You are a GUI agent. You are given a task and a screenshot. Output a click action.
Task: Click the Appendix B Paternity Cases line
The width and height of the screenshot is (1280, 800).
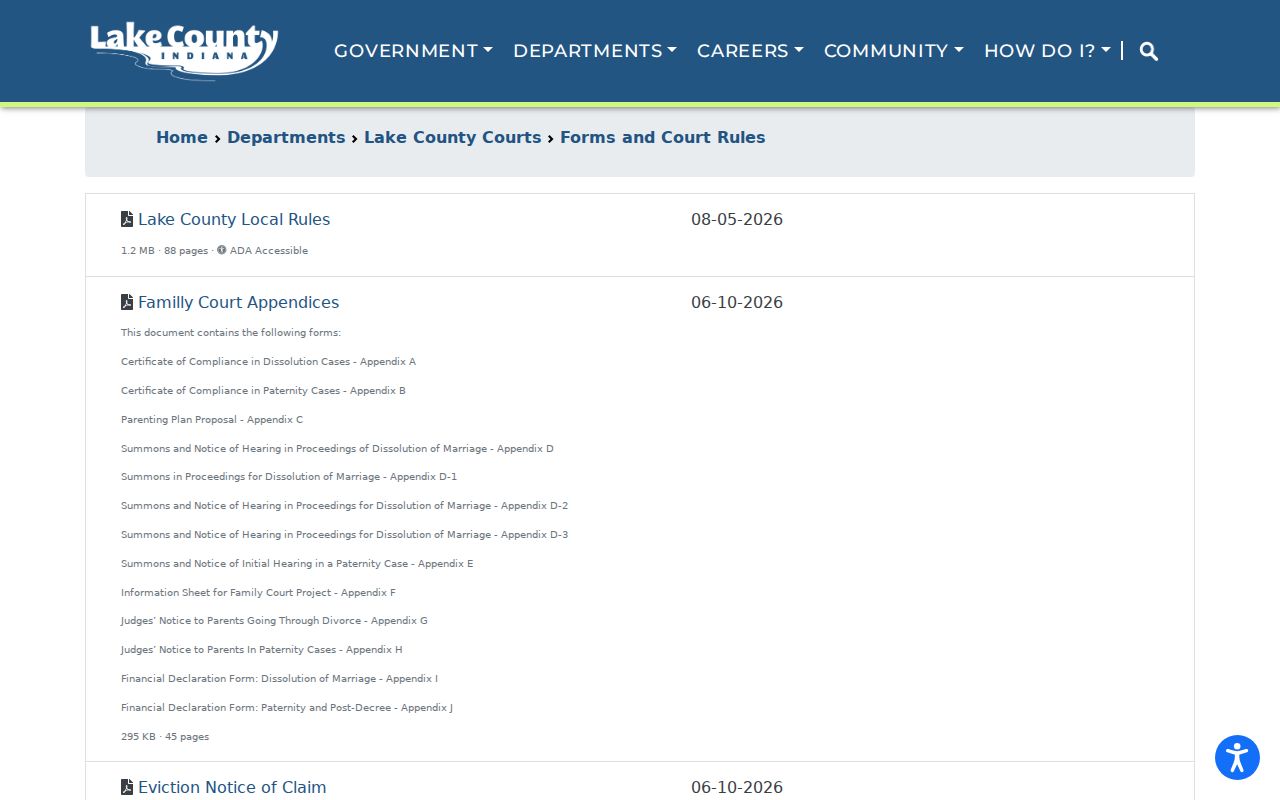pos(263,390)
